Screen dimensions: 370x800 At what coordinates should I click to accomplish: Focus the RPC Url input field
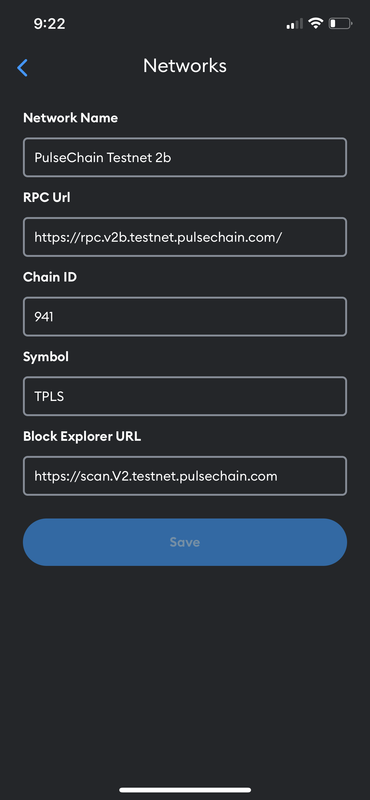(185, 237)
